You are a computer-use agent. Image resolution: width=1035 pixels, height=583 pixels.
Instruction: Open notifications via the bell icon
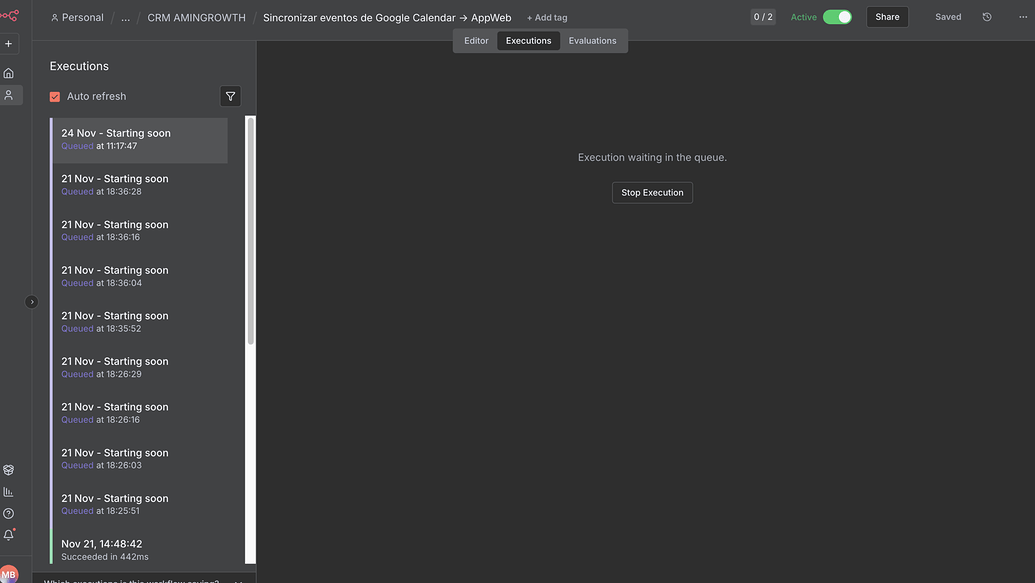click(x=8, y=533)
